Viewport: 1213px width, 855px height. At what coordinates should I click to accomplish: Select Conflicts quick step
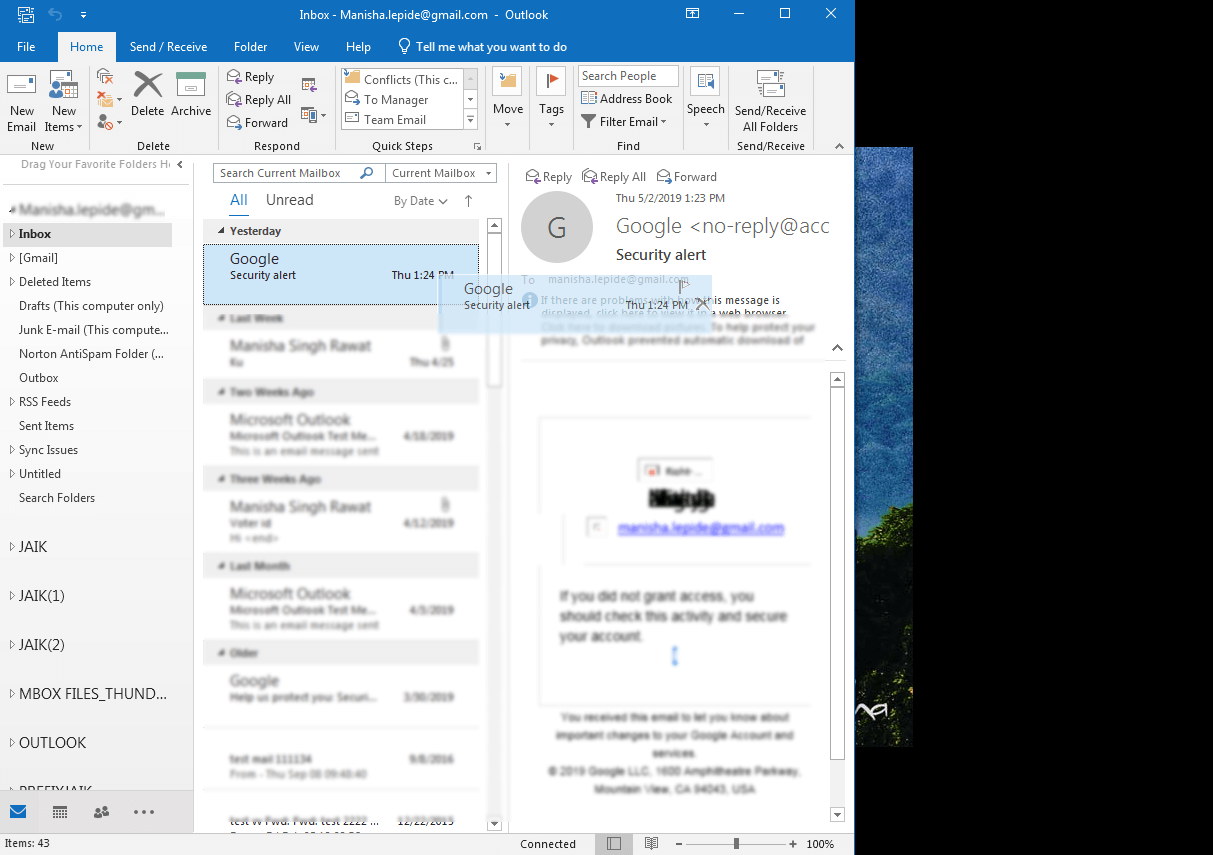coord(402,79)
